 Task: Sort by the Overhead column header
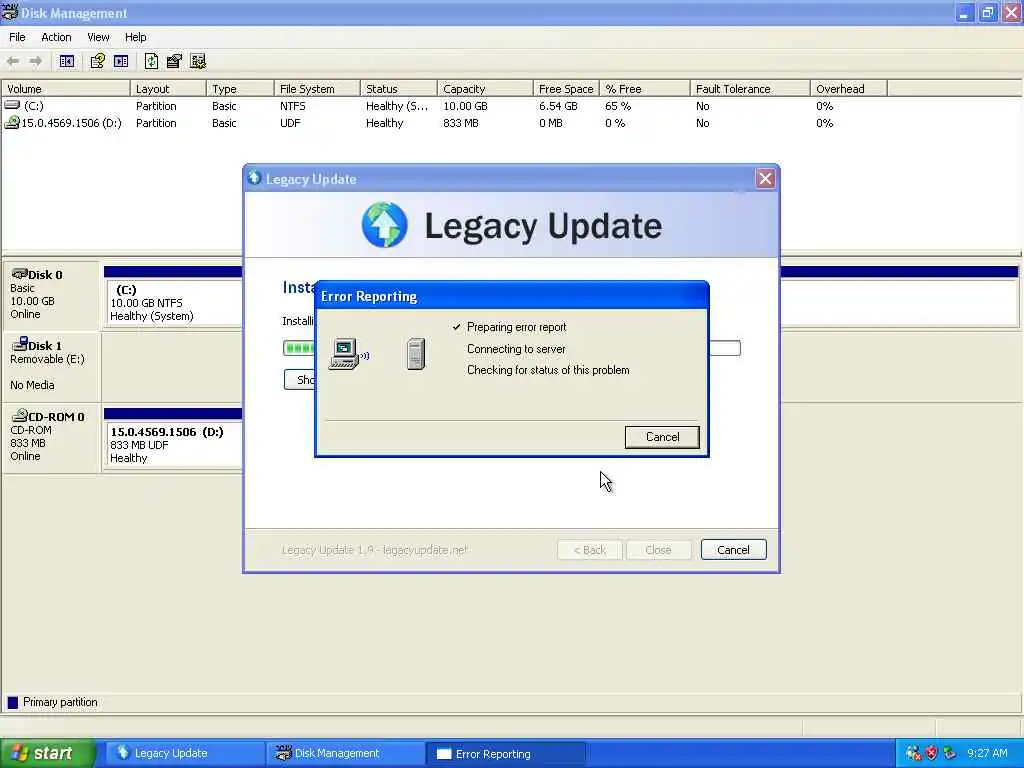click(x=849, y=89)
